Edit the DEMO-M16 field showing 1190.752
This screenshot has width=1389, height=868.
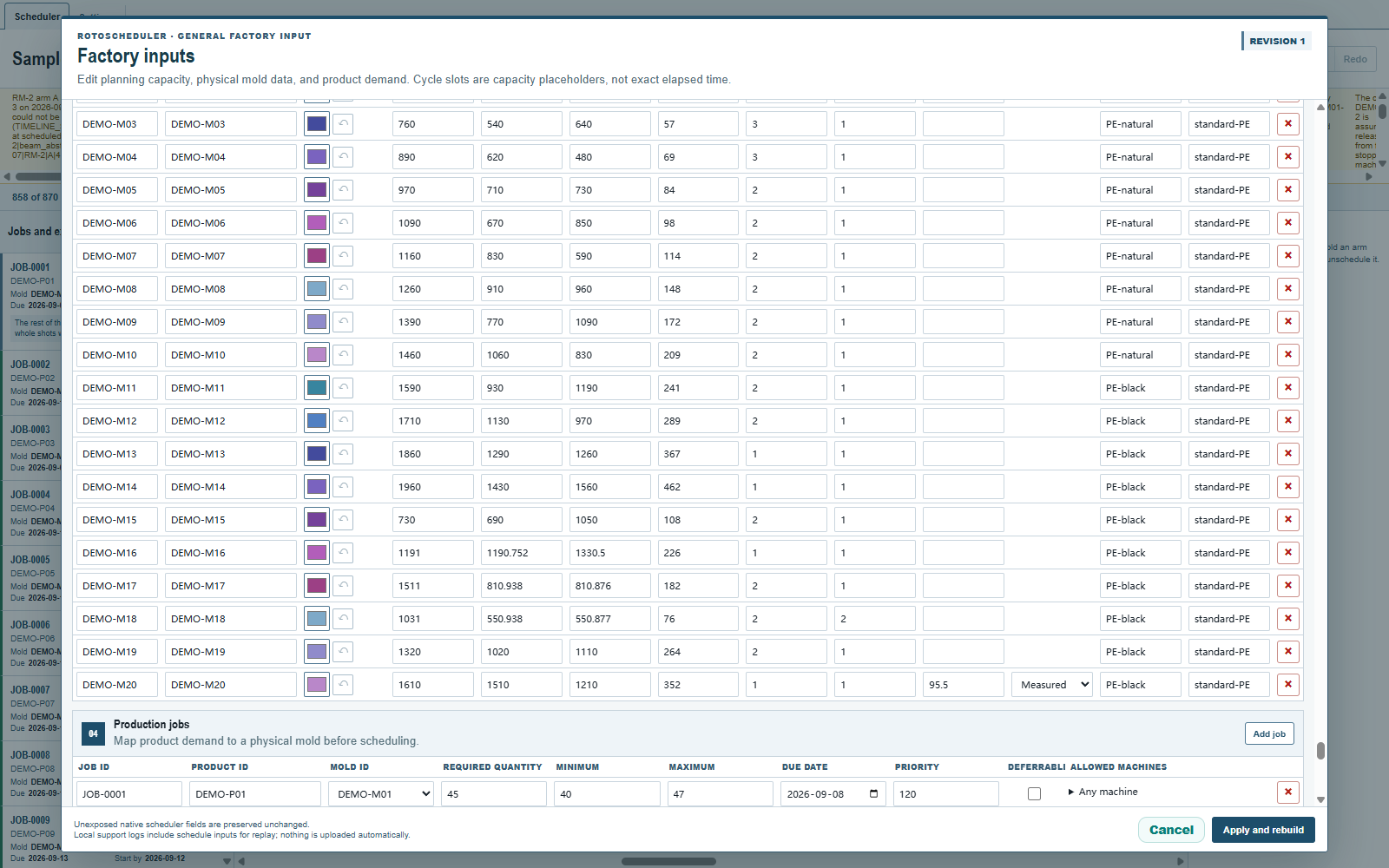click(522, 553)
